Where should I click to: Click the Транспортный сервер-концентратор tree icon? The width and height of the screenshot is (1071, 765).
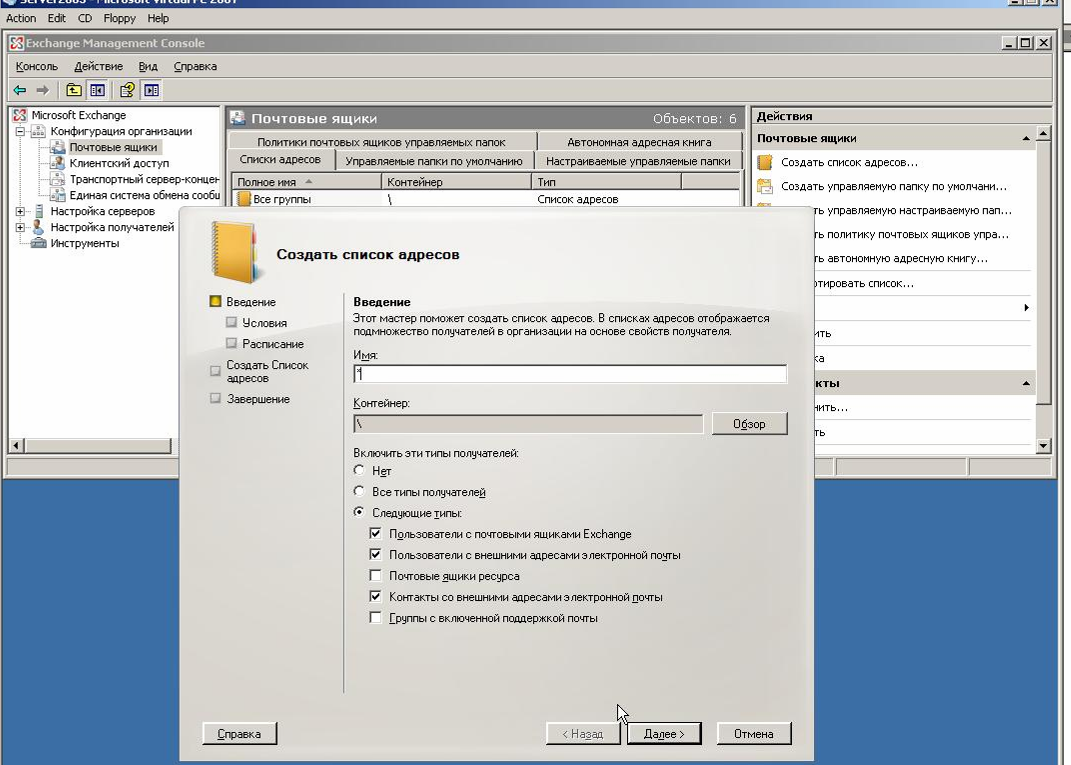point(58,179)
